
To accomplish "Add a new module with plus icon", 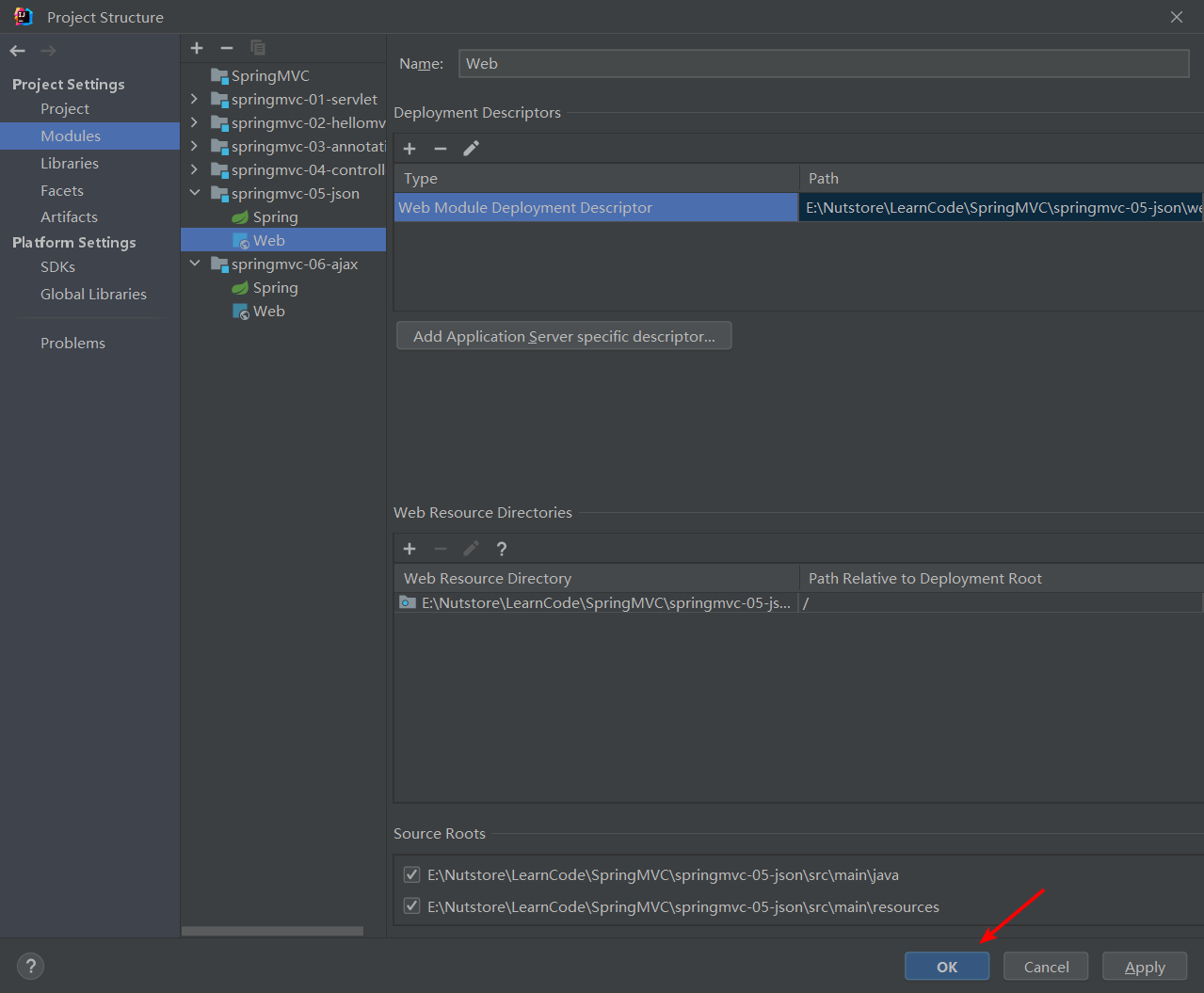I will [x=197, y=48].
